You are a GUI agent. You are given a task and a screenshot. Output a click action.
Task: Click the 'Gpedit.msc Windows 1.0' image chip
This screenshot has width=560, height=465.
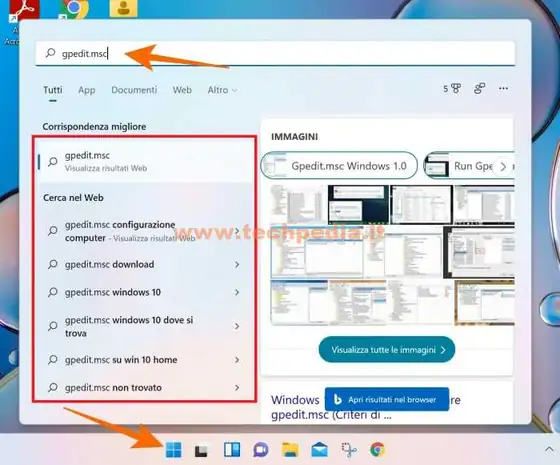[x=339, y=165]
